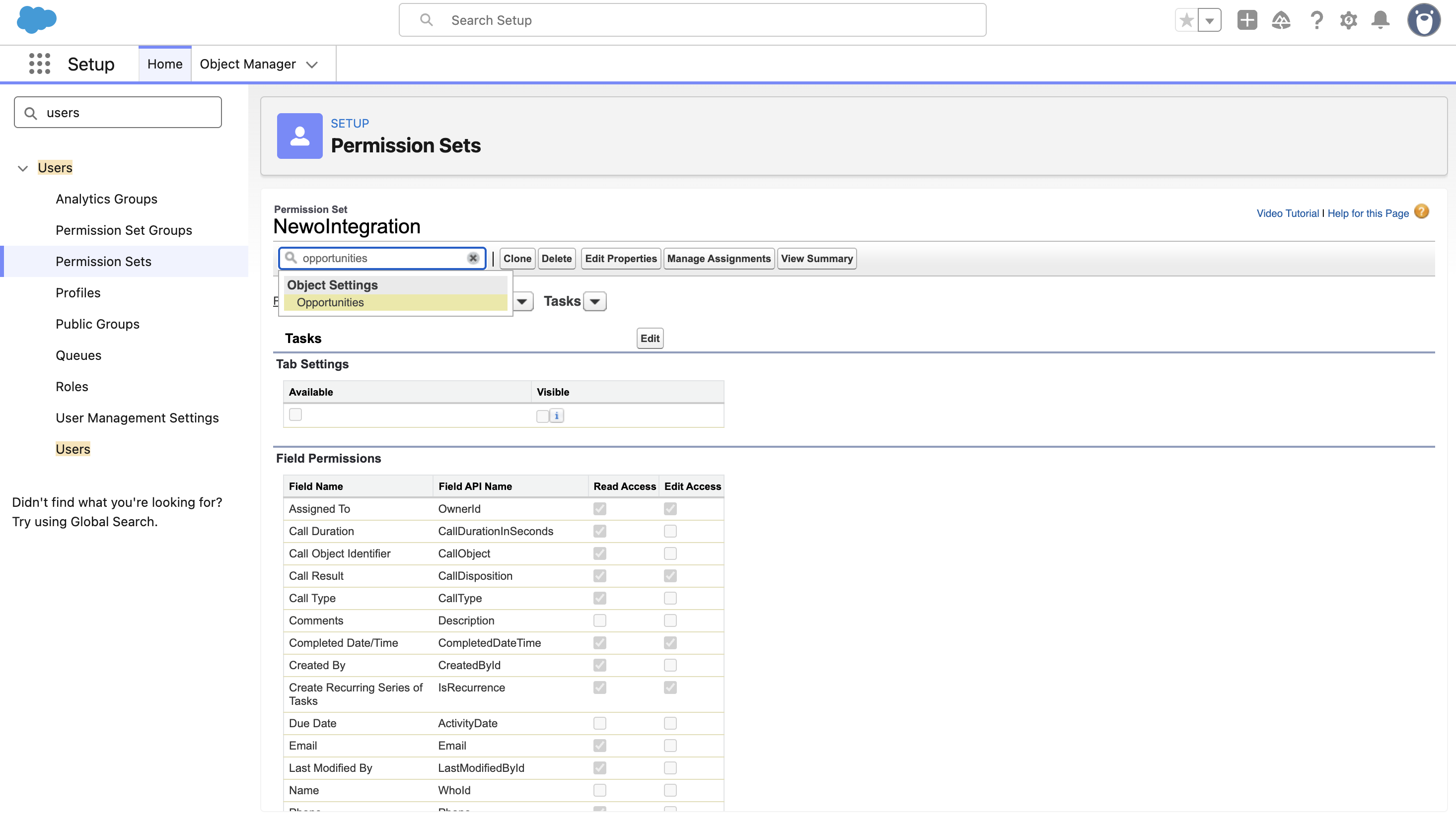The height and width of the screenshot is (824, 1456).
Task: Open Roles in the sidebar
Action: [x=72, y=387]
